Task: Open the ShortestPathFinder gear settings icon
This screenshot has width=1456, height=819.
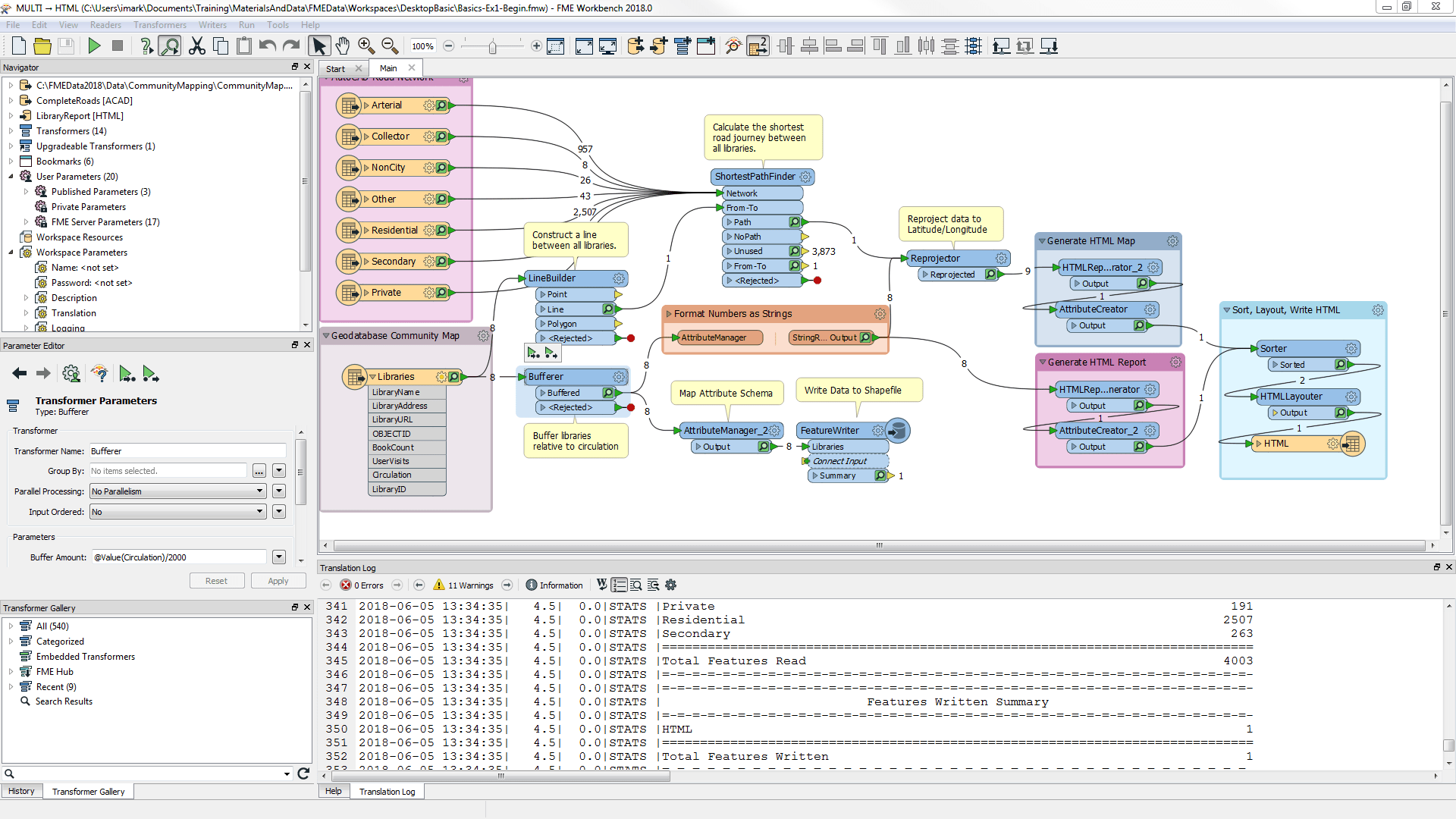Action: tap(805, 177)
